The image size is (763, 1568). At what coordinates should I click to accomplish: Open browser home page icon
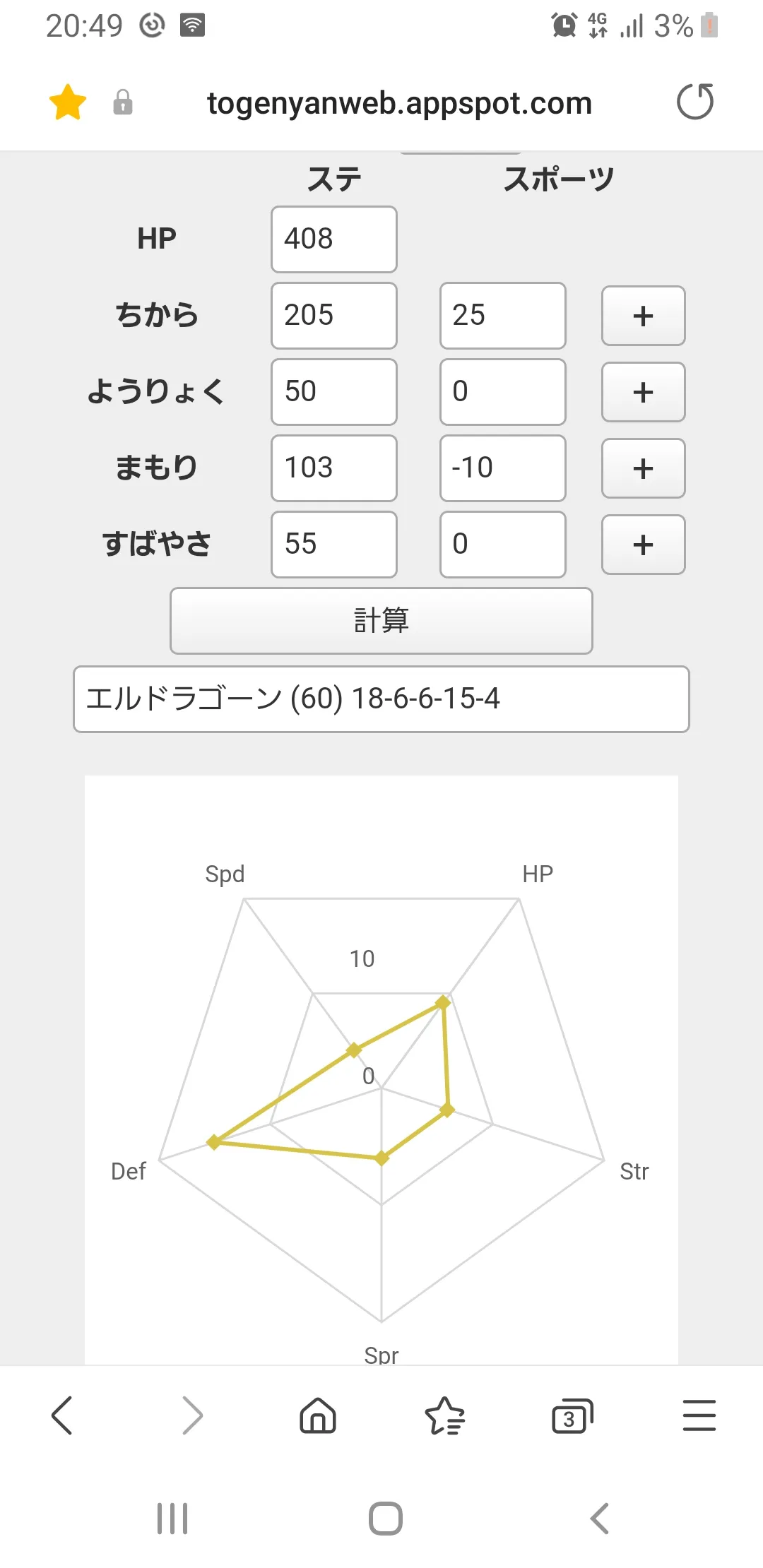[x=318, y=1415]
